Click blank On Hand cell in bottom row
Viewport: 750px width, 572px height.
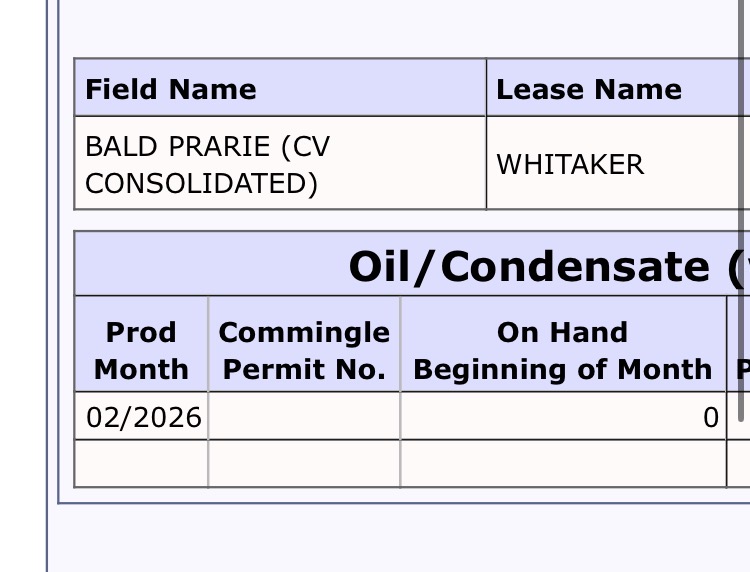[x=563, y=464]
